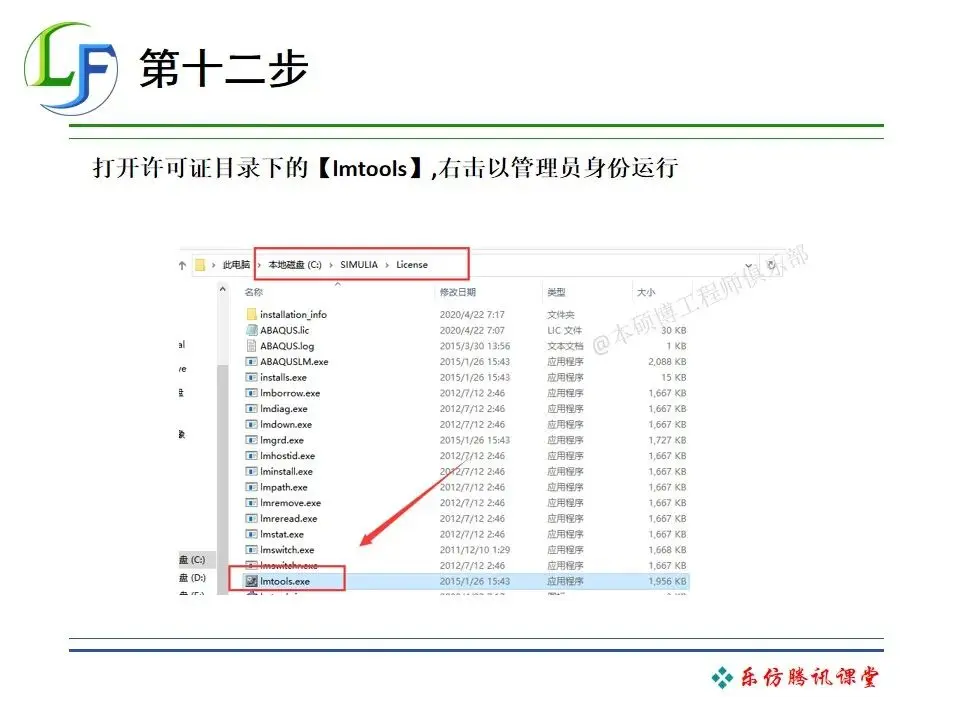
Task: Select the lmtools.exe program icon
Action: tap(251, 581)
